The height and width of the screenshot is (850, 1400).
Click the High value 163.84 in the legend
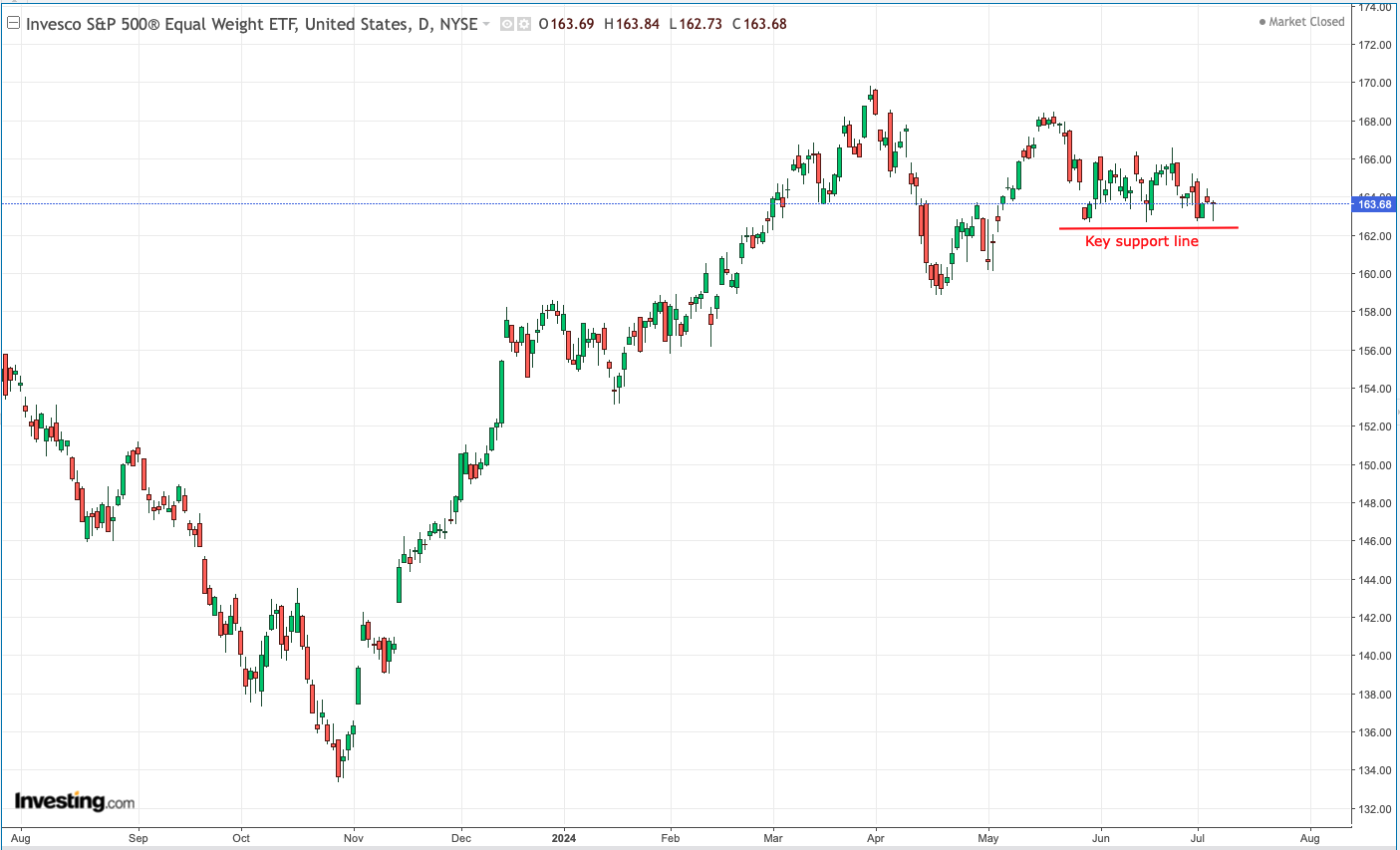[x=632, y=24]
